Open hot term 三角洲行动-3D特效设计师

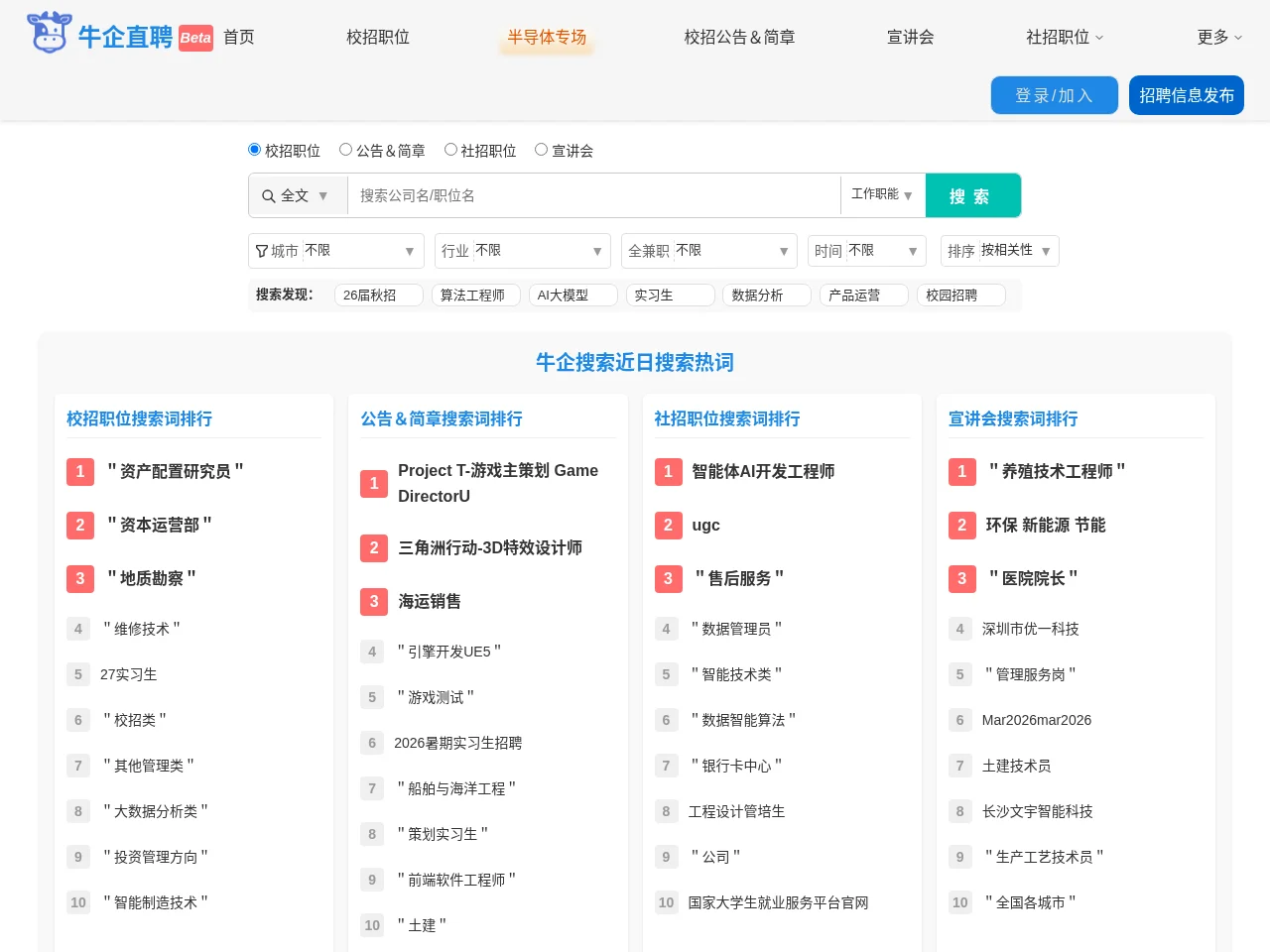click(490, 547)
